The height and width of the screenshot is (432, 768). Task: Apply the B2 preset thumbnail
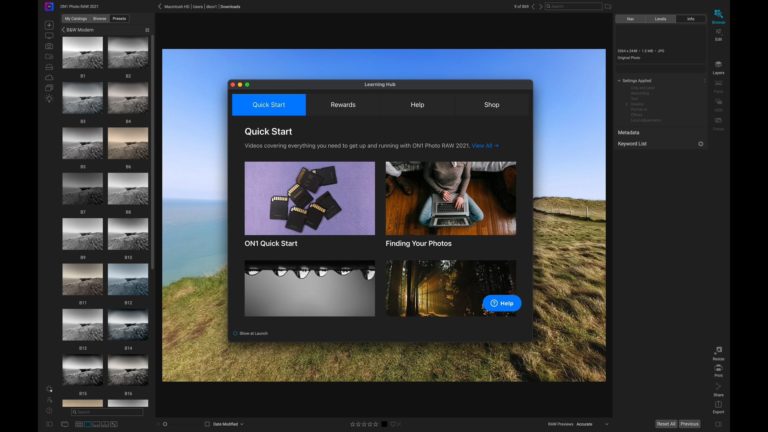click(128, 52)
